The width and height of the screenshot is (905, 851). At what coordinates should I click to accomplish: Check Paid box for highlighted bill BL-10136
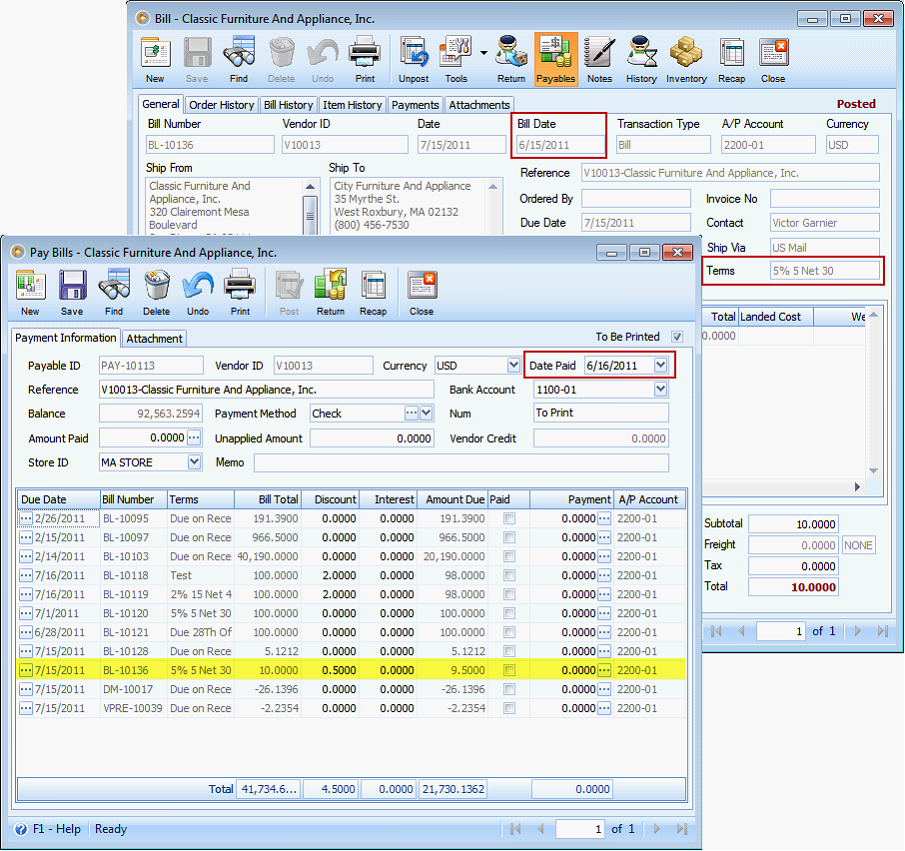click(x=509, y=670)
